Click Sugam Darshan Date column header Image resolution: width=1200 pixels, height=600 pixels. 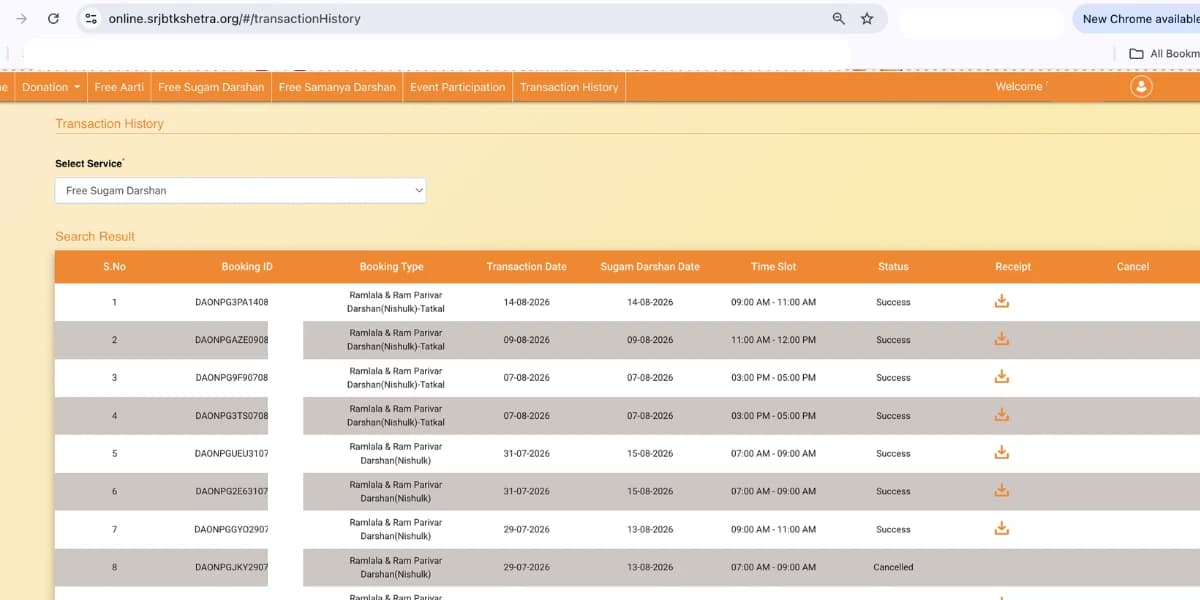click(x=650, y=267)
